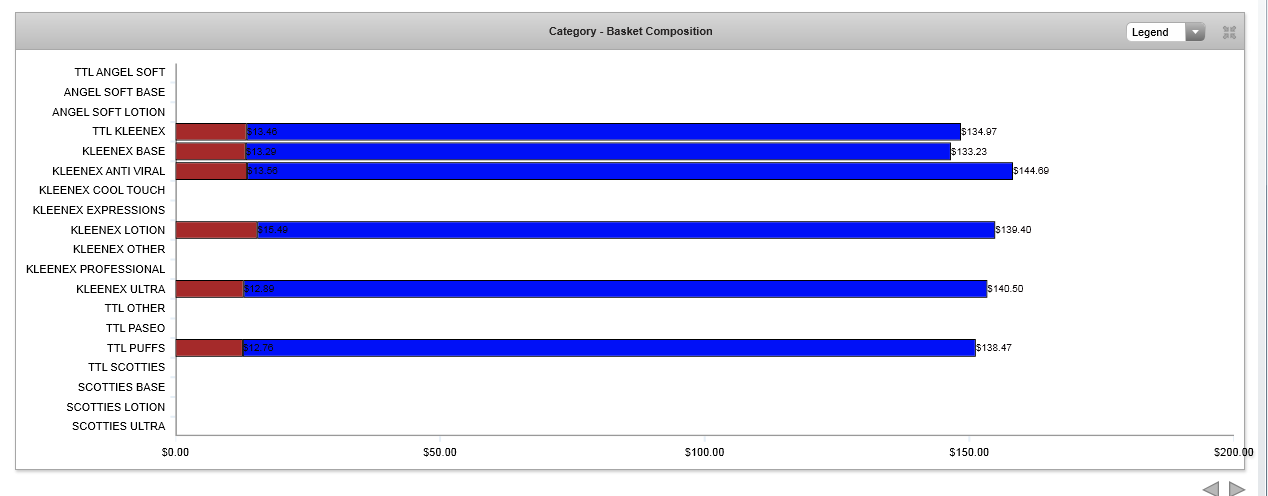This screenshot has width=1268, height=496.
Task: Go to previous chart using left arrow
Action: pyautogui.click(x=1210, y=488)
